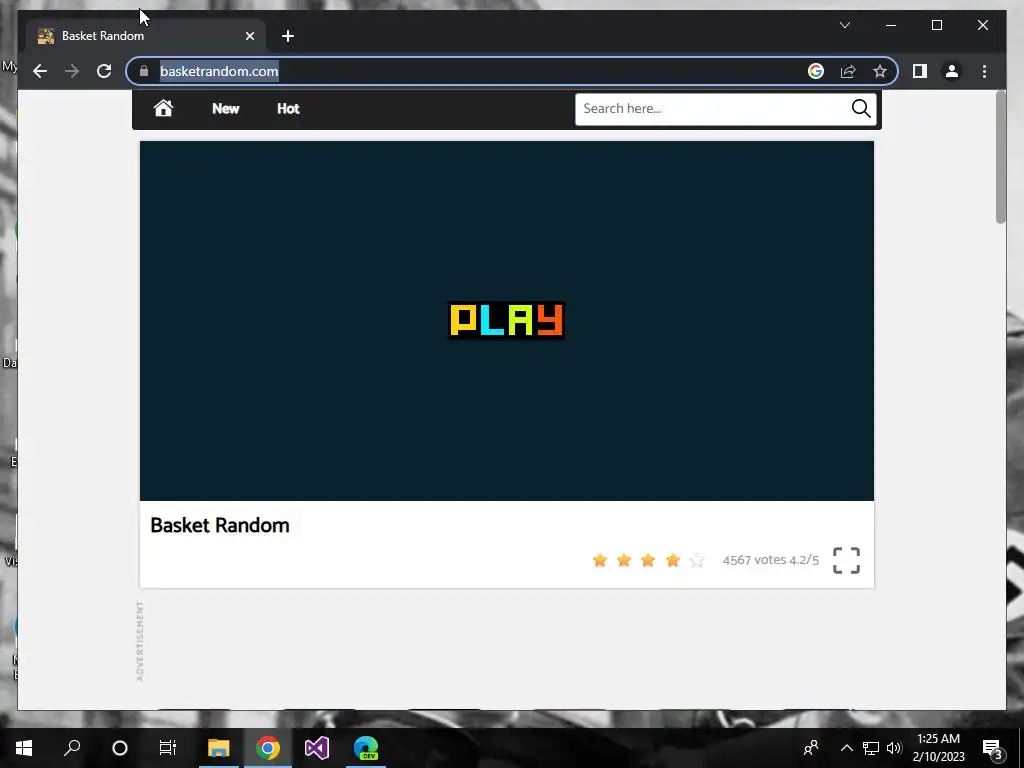Viewport: 1024px width, 768px height.
Task: Share this page using share icon
Action: click(x=848, y=71)
